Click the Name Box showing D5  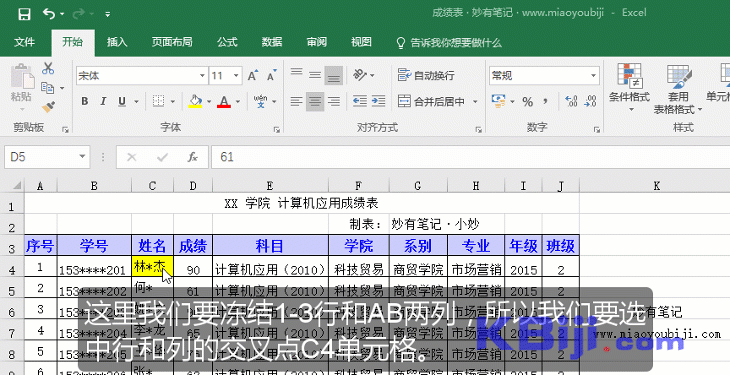pyautogui.click(x=47, y=157)
